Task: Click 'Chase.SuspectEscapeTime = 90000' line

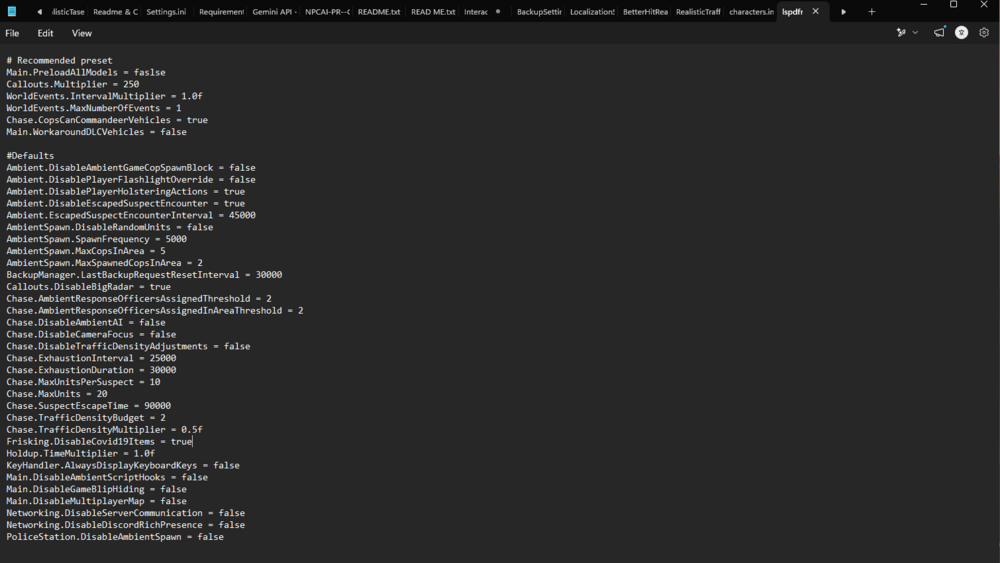Action: pos(89,406)
